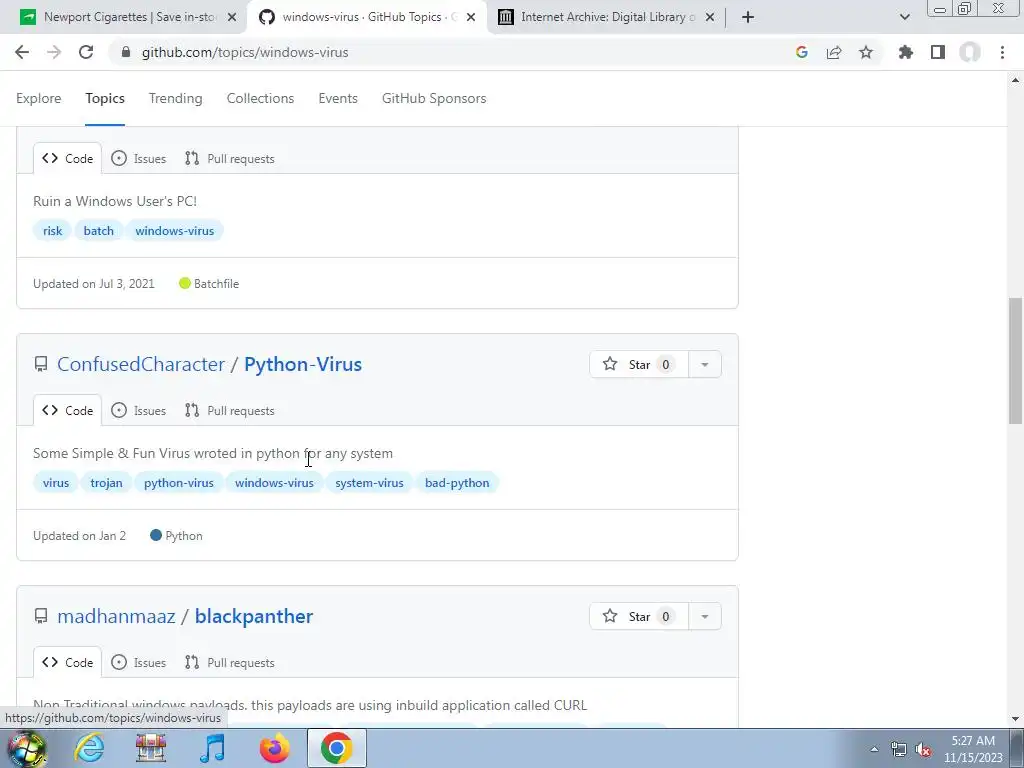Click the python-virus topic tag
1024x768 pixels.
click(x=178, y=483)
